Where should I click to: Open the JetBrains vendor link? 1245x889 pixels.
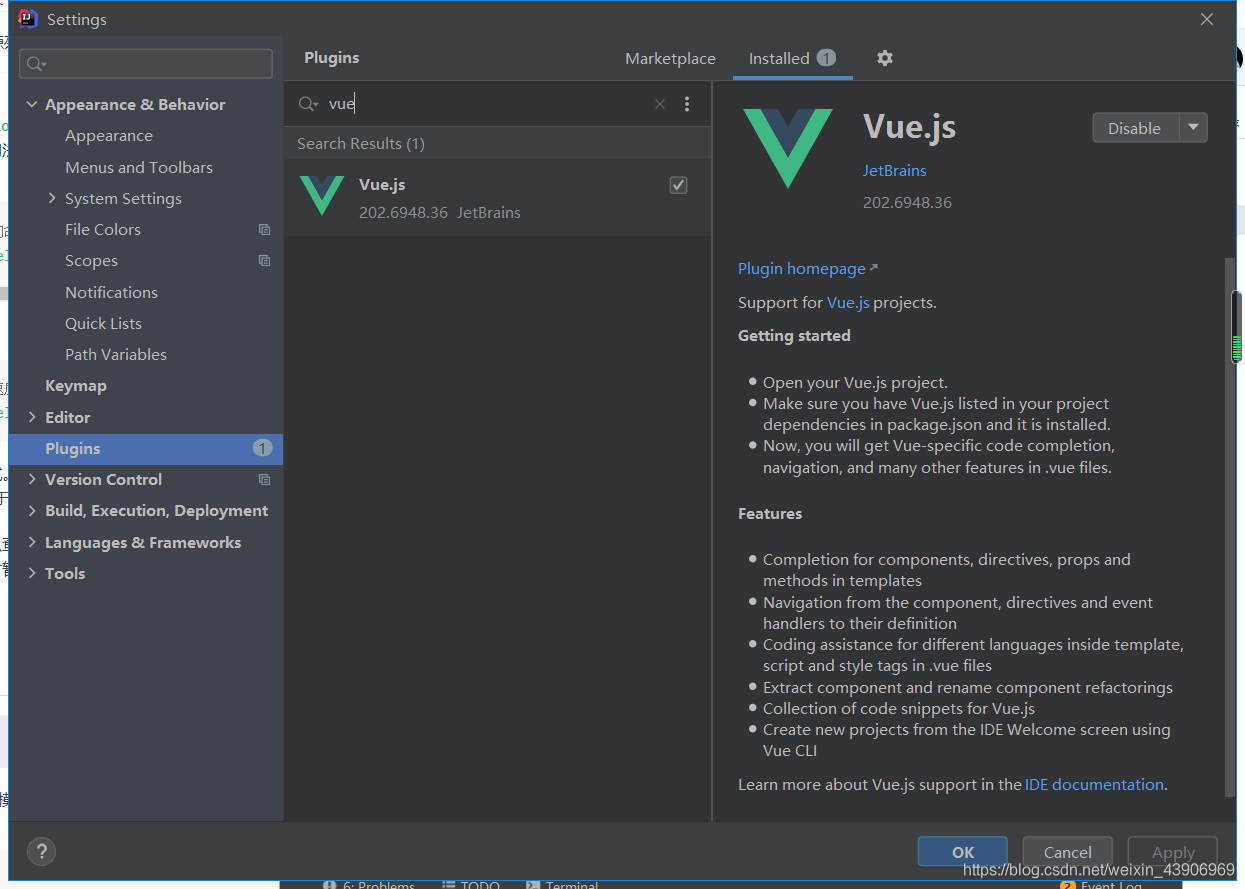pos(894,171)
